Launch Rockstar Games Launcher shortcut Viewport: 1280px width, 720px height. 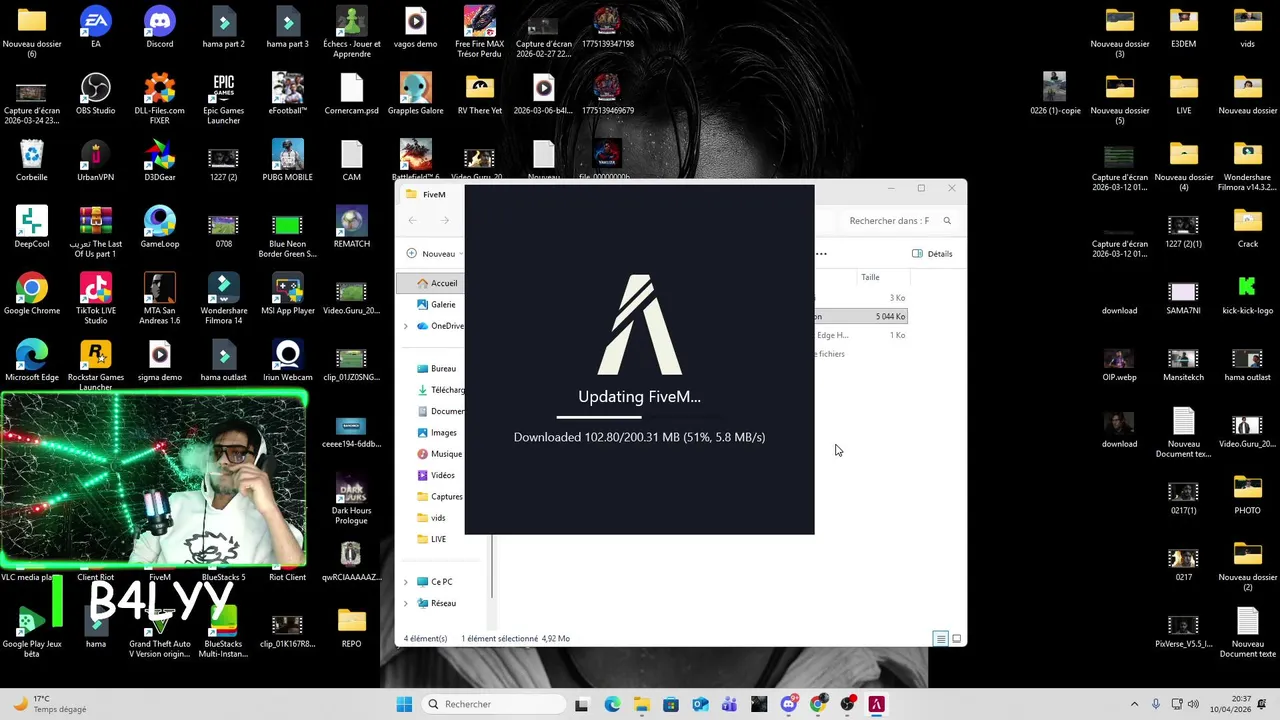coord(96,366)
